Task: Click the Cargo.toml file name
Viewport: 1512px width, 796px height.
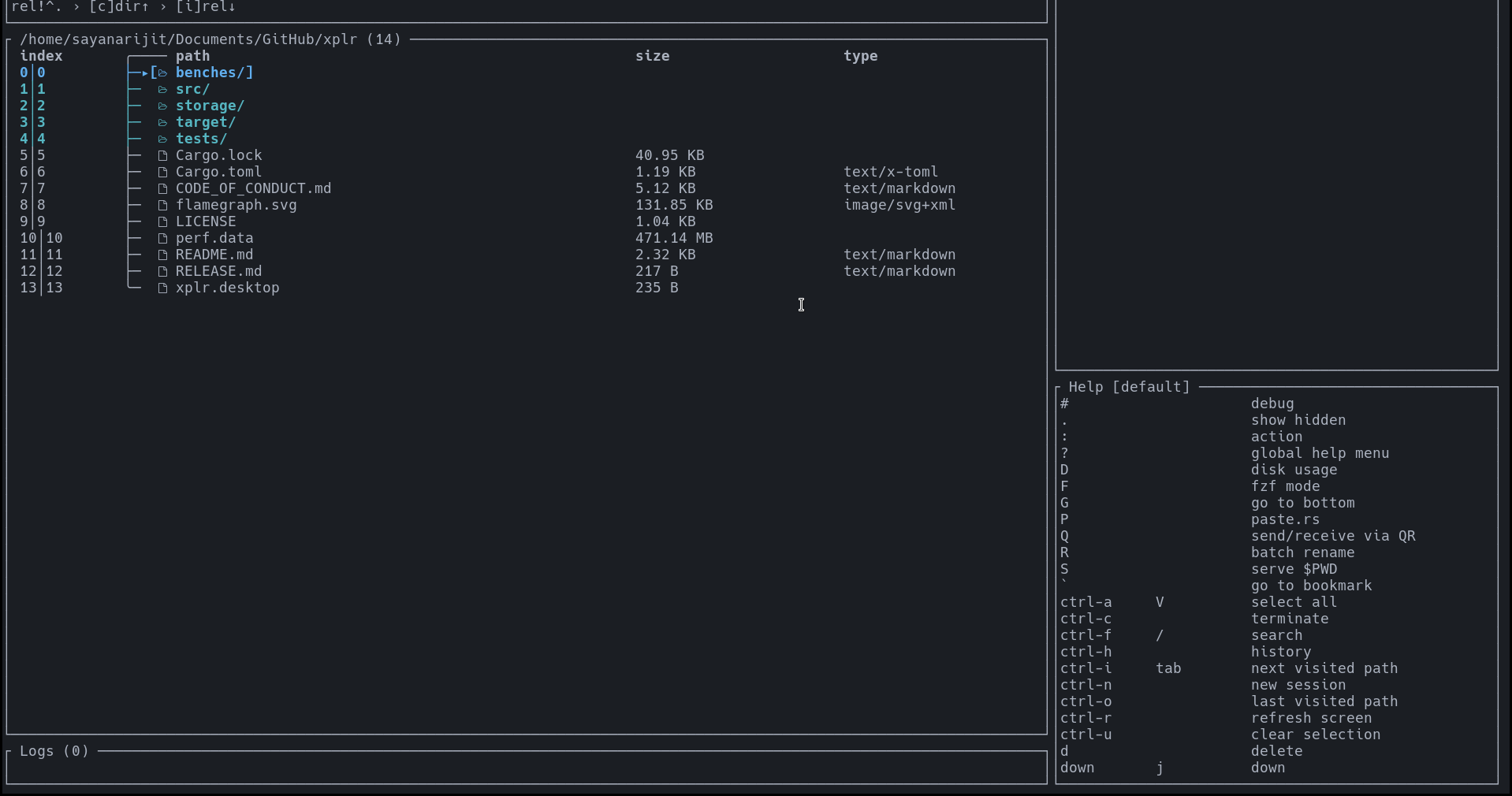Action: (219, 172)
